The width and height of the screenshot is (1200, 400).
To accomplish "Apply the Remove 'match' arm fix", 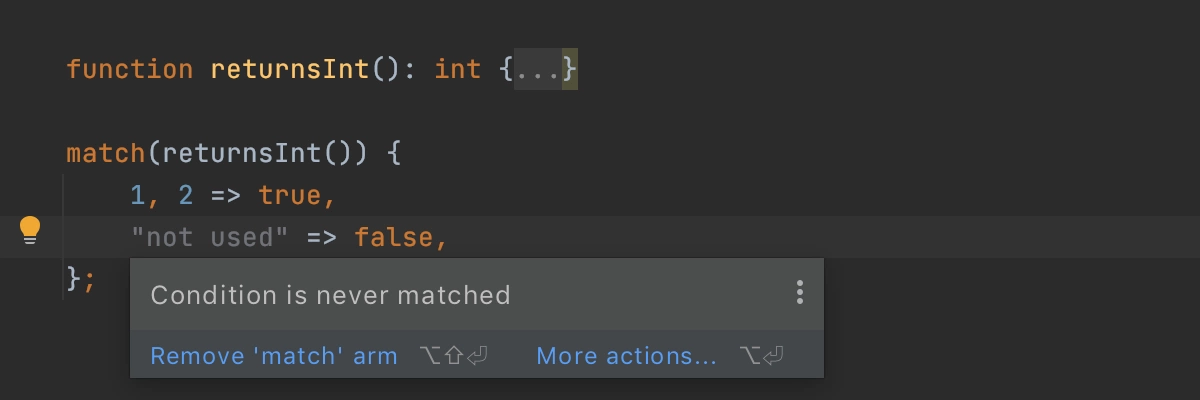I will click(x=274, y=356).
